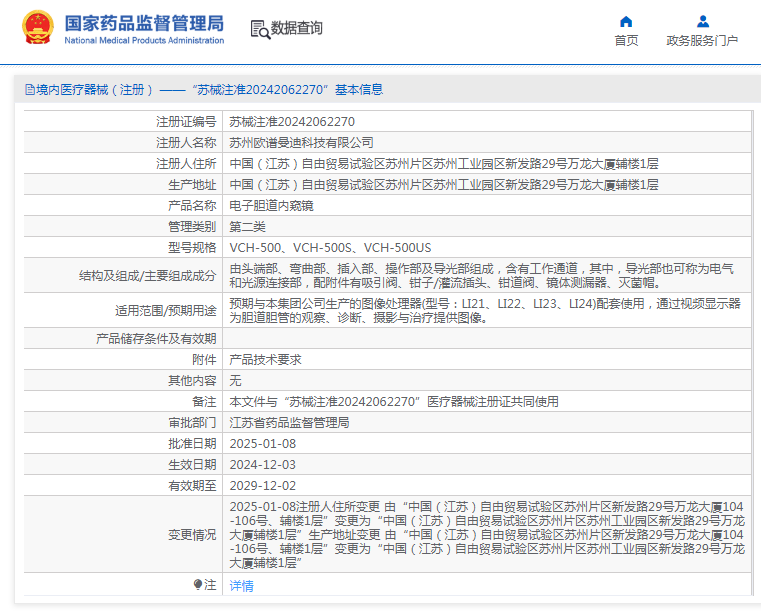Click the 变更情况 change history text
Image resolution: width=761 pixels, height=615 pixels.
487,534
